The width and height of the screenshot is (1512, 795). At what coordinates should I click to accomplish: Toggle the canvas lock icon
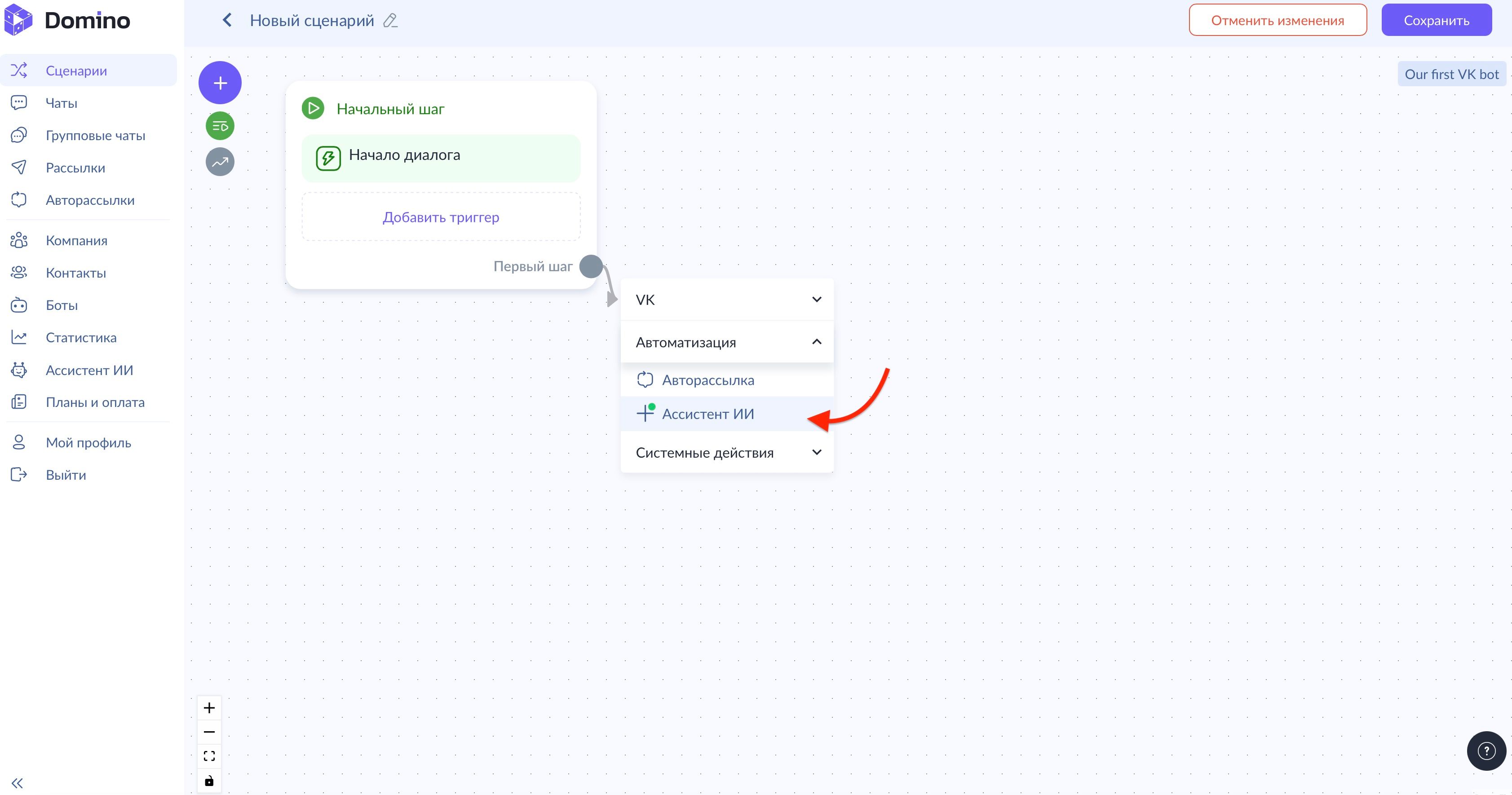[209, 780]
